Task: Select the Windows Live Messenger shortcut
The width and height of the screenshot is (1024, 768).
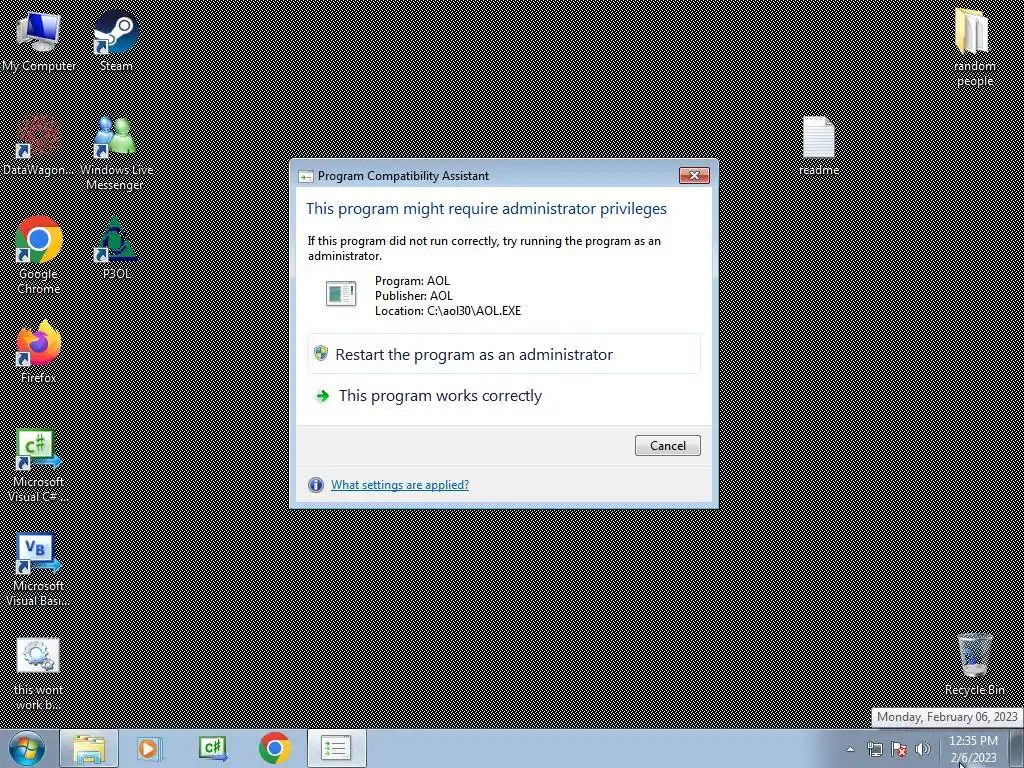Action: point(116,154)
